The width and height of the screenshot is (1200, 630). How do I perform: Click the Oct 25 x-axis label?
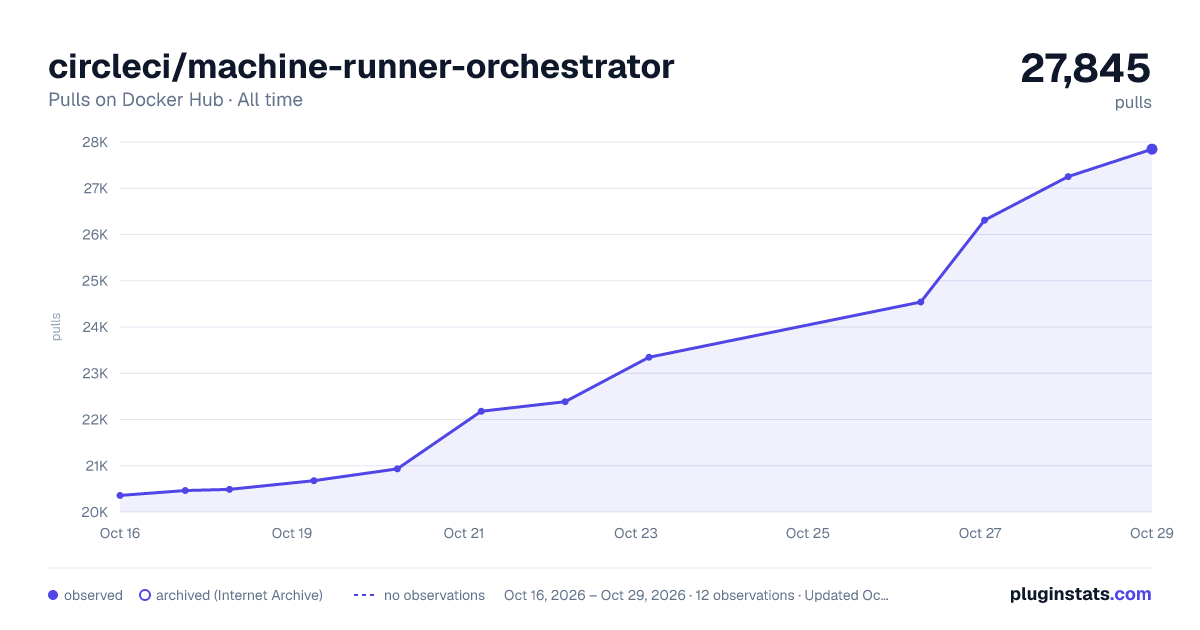tap(808, 533)
